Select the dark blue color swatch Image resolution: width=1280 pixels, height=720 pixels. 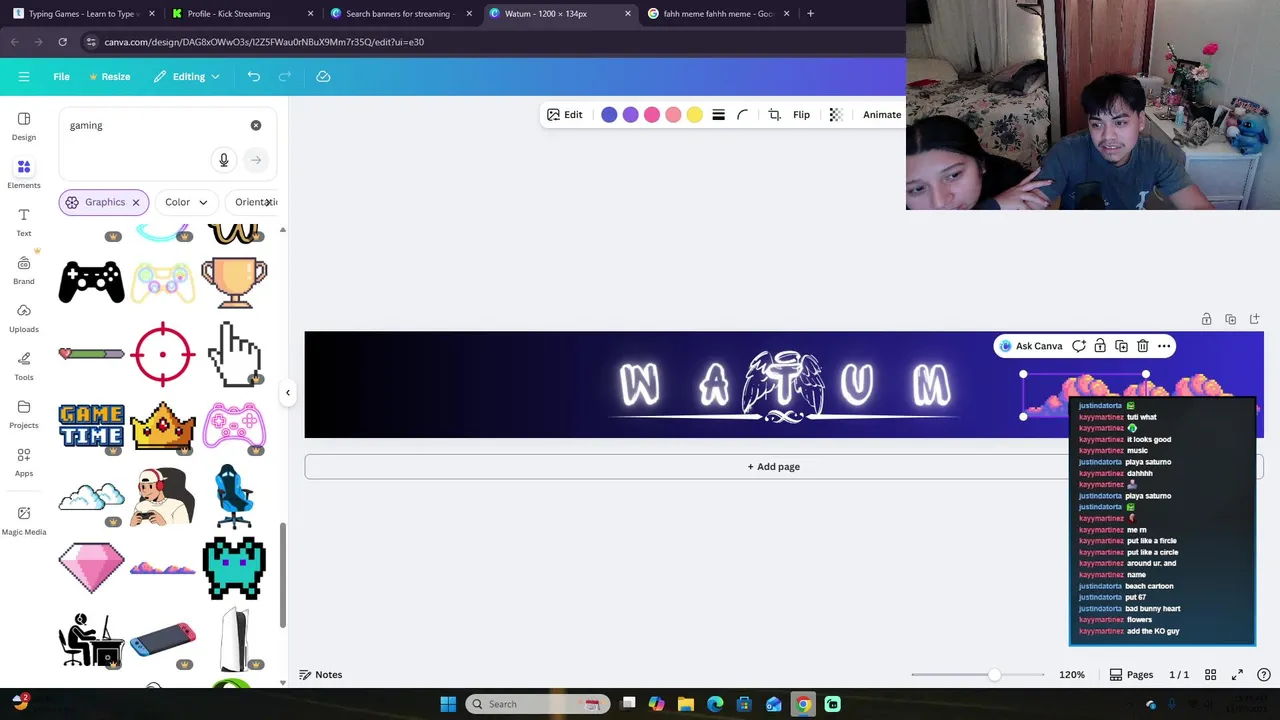pos(609,115)
